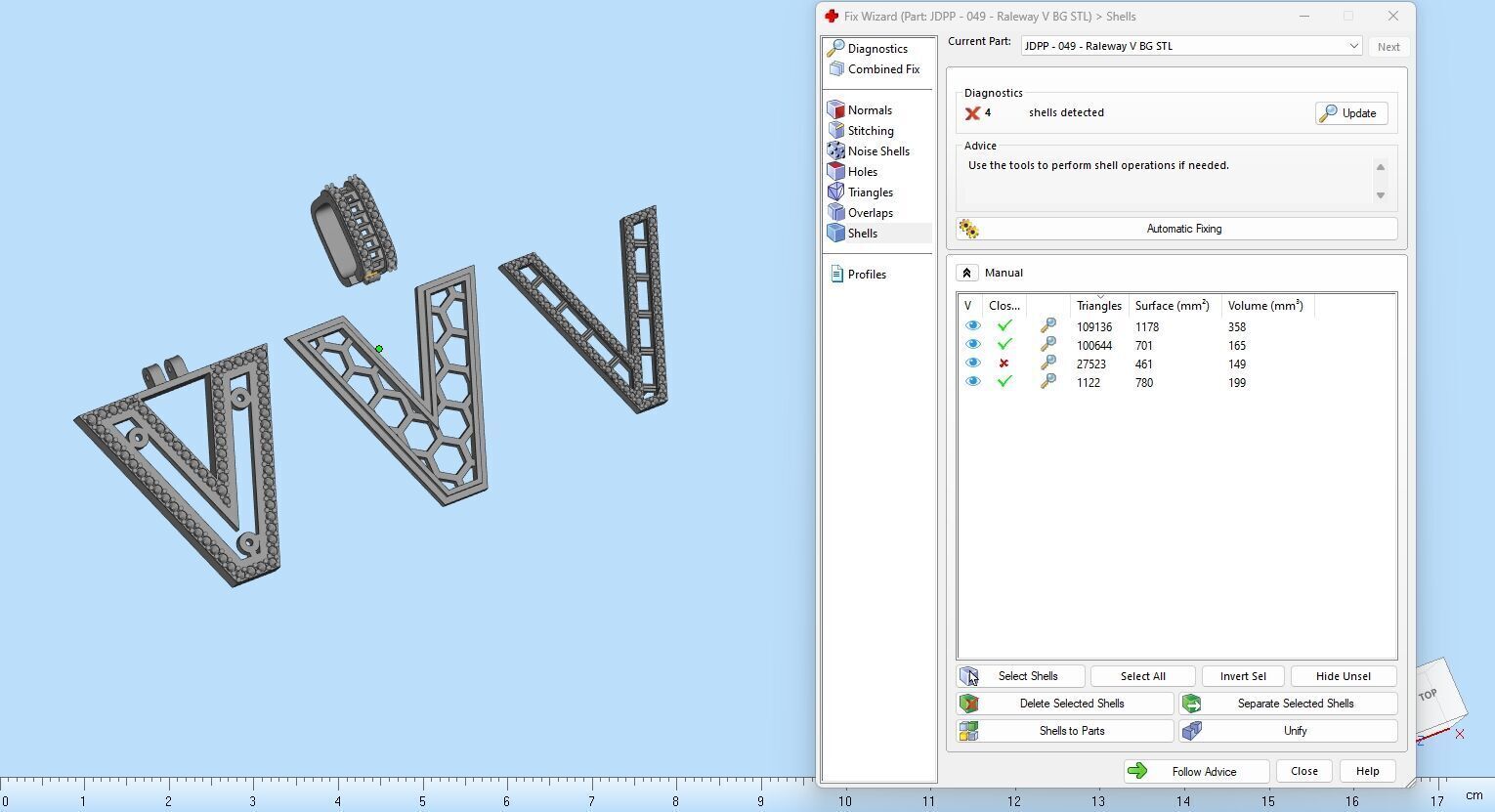Click Select All shells

pos(1142,676)
